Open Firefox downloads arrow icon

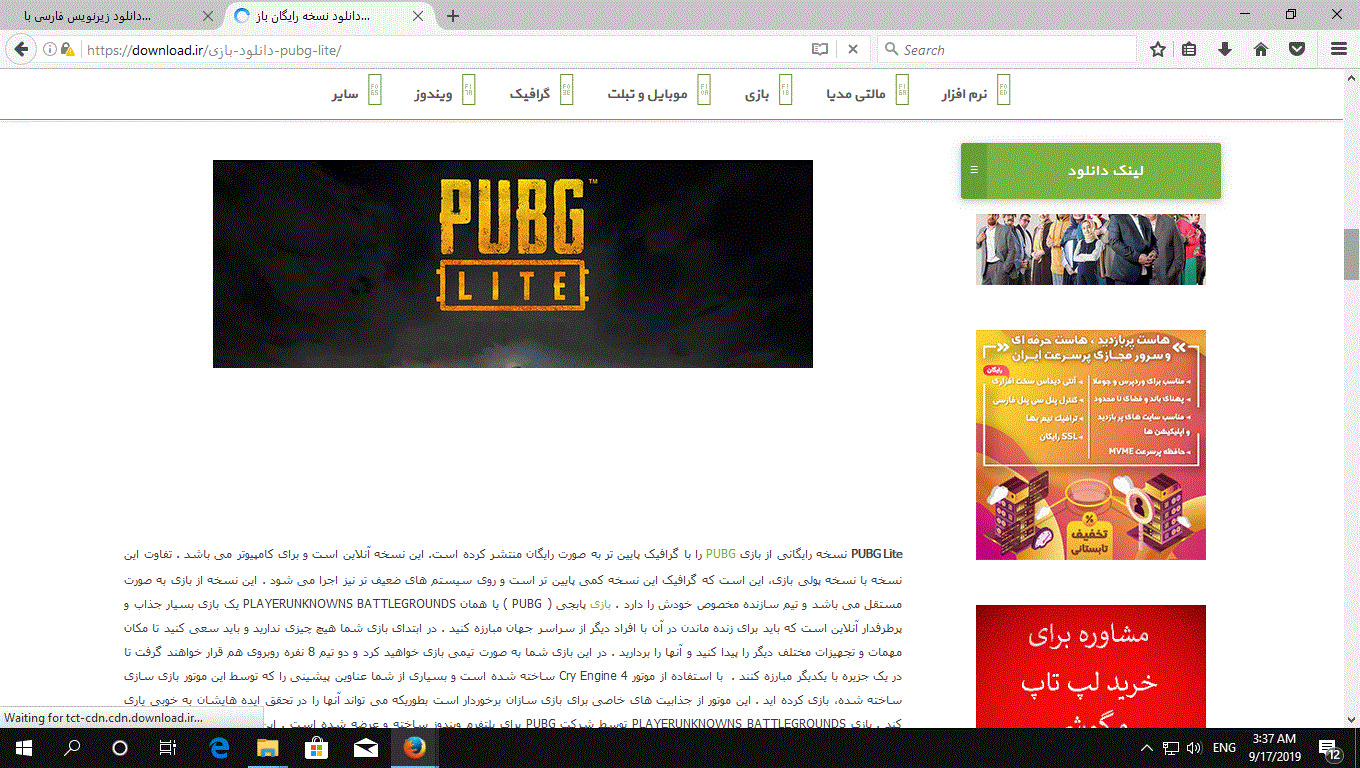pyautogui.click(x=1225, y=49)
